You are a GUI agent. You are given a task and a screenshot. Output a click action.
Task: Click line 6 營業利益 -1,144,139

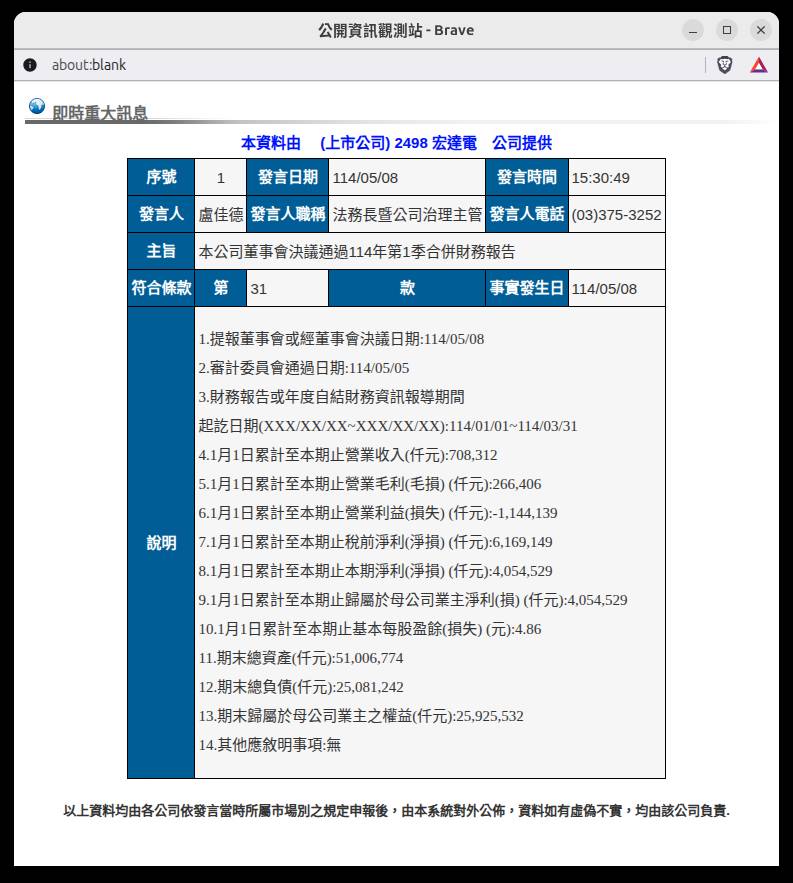pos(378,513)
